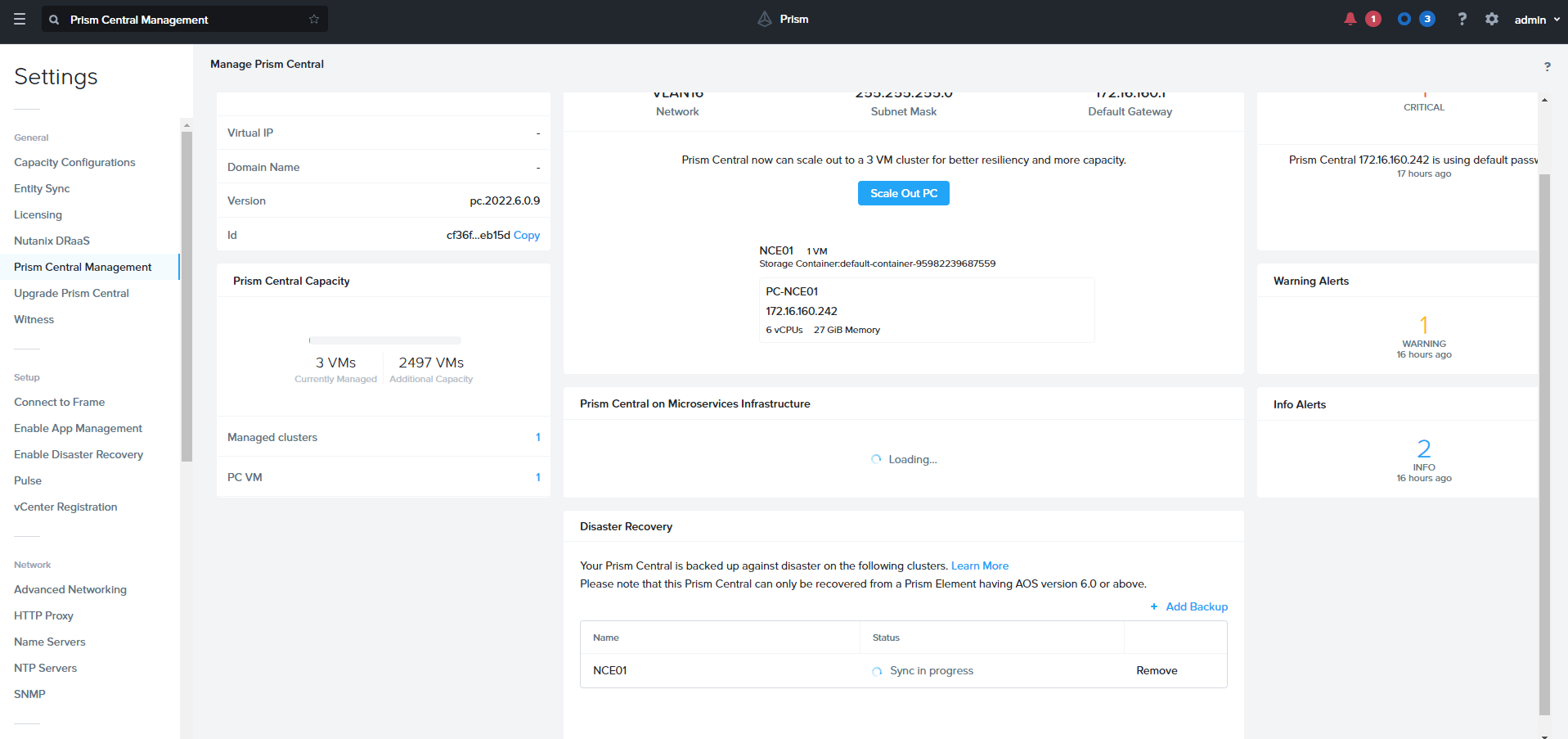Copy the Prism Central Id

pyautogui.click(x=526, y=235)
